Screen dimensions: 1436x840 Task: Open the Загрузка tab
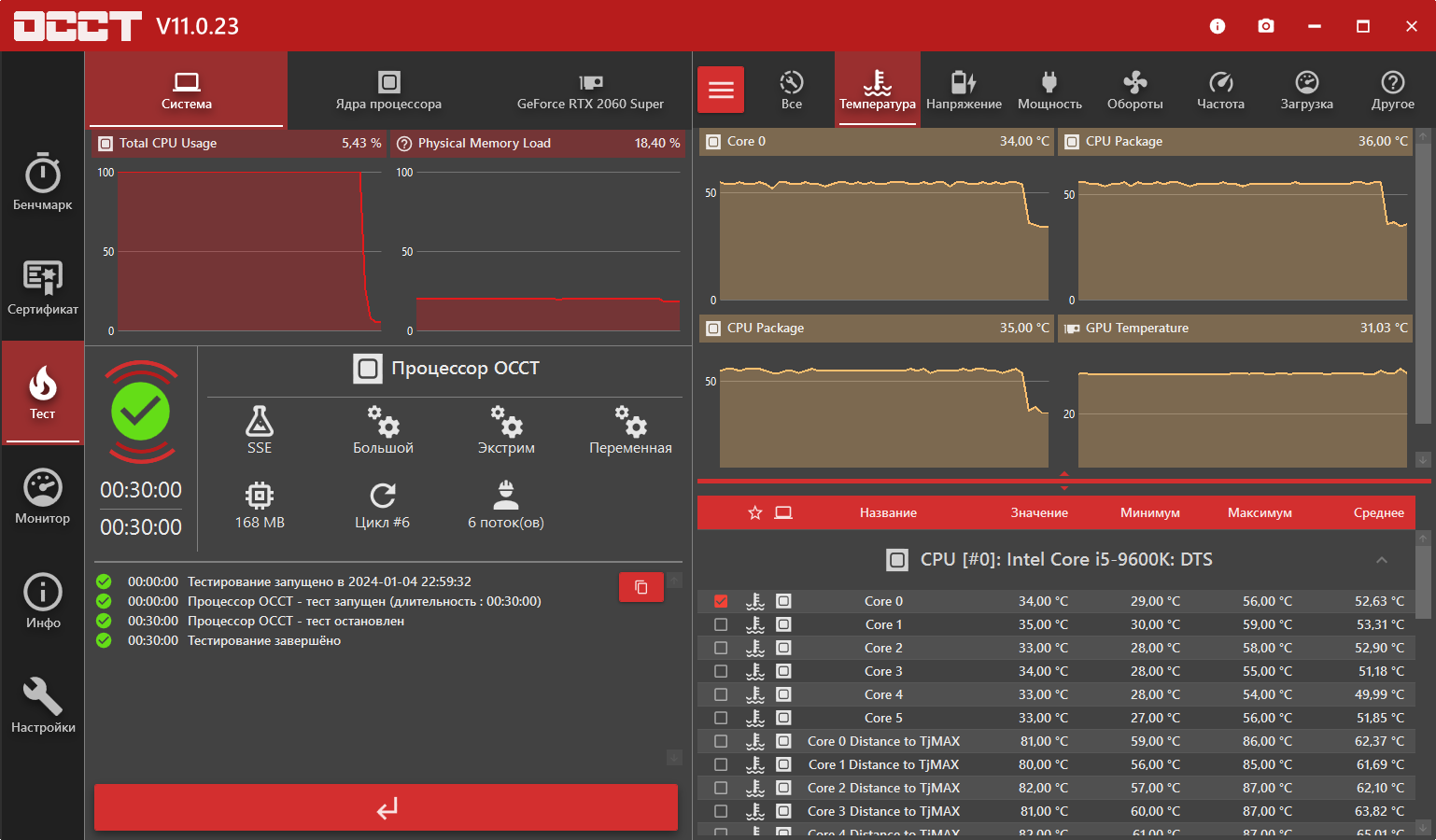1307,90
